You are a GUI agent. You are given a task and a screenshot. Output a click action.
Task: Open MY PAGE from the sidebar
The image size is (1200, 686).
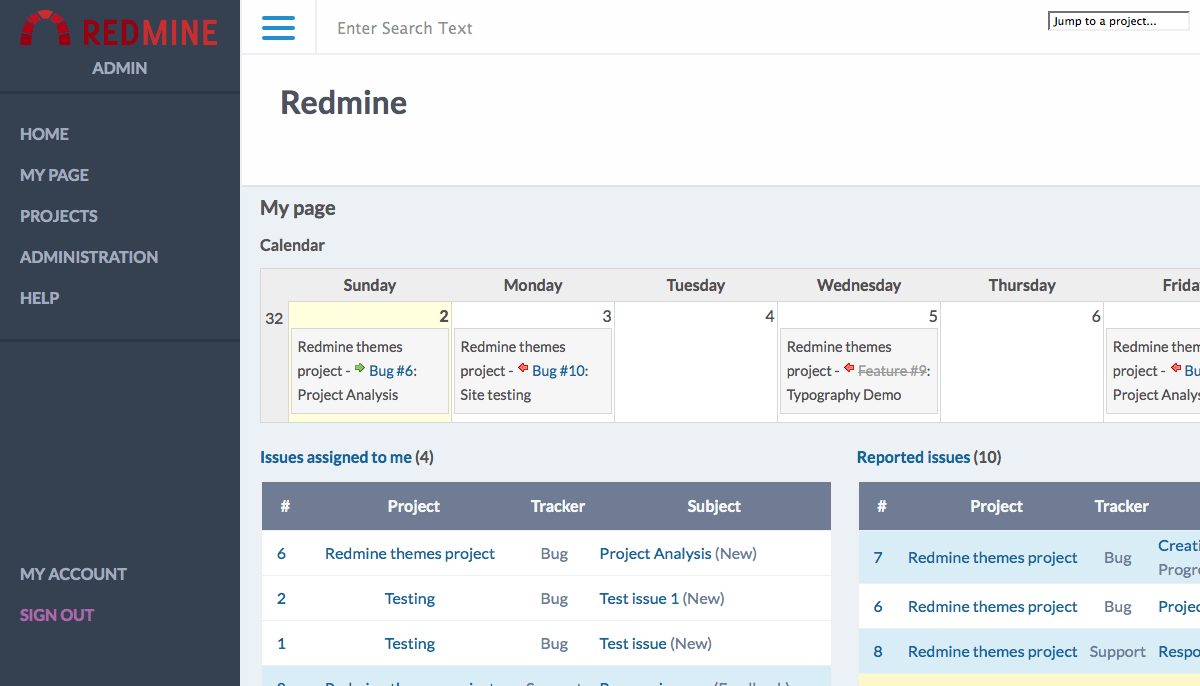[x=54, y=175]
